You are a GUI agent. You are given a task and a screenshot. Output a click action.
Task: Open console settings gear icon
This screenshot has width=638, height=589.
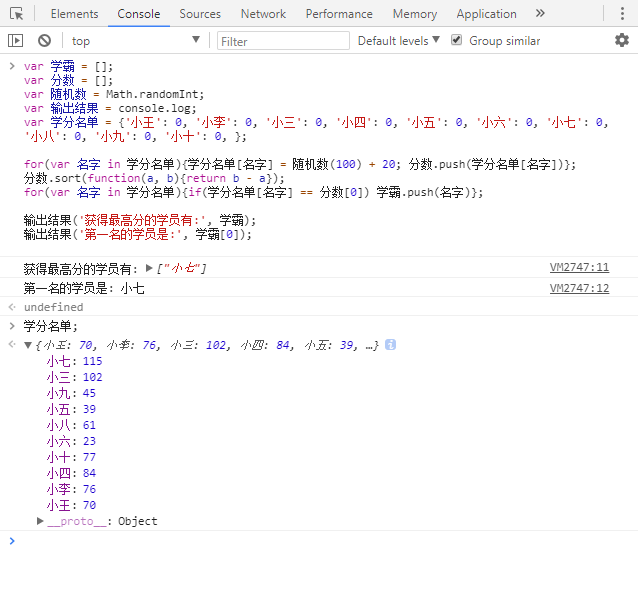point(622,40)
